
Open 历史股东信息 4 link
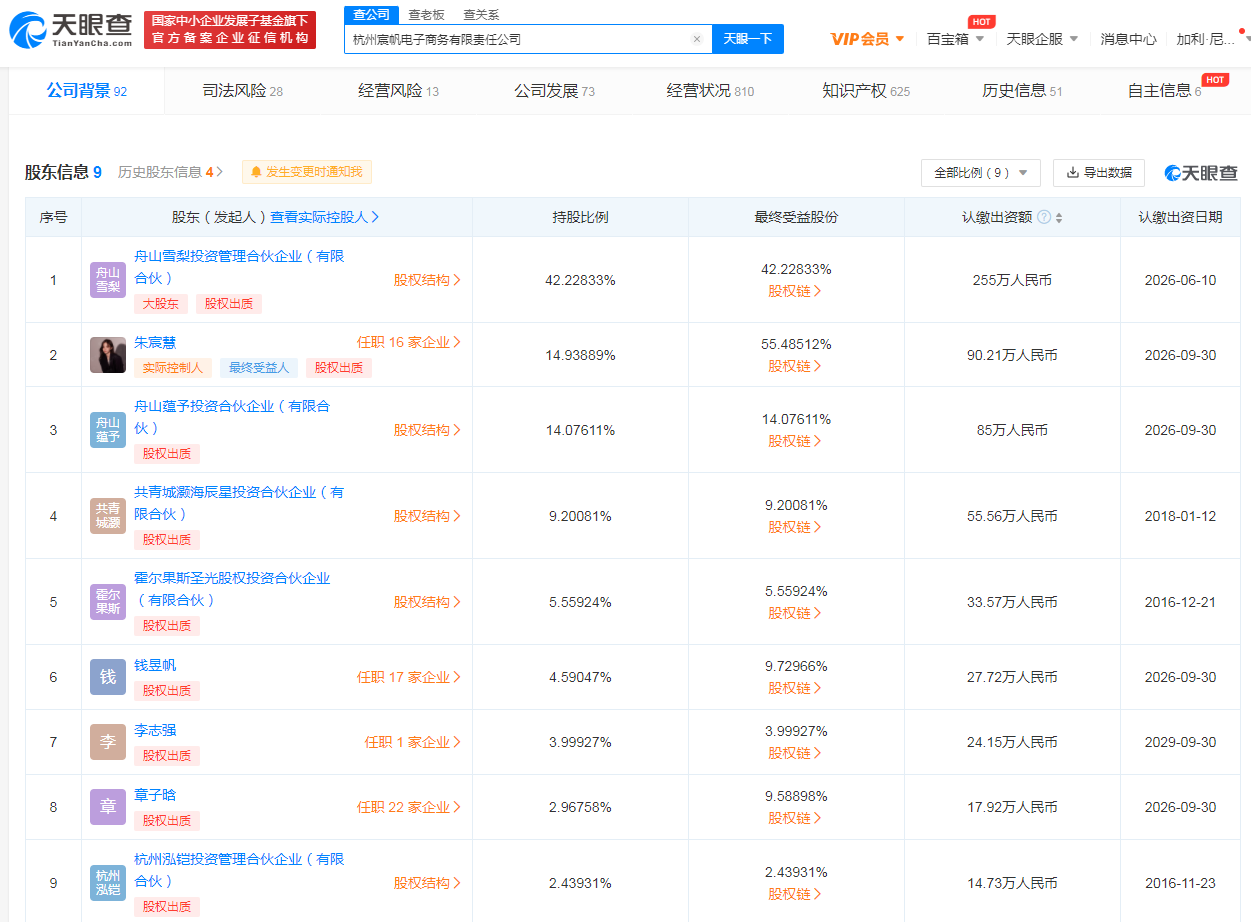(x=170, y=172)
